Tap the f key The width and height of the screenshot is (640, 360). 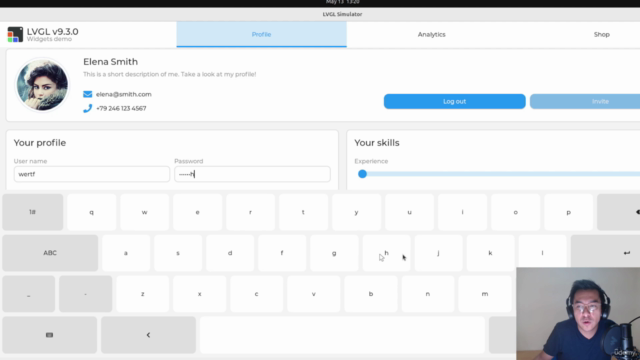tap(282, 253)
